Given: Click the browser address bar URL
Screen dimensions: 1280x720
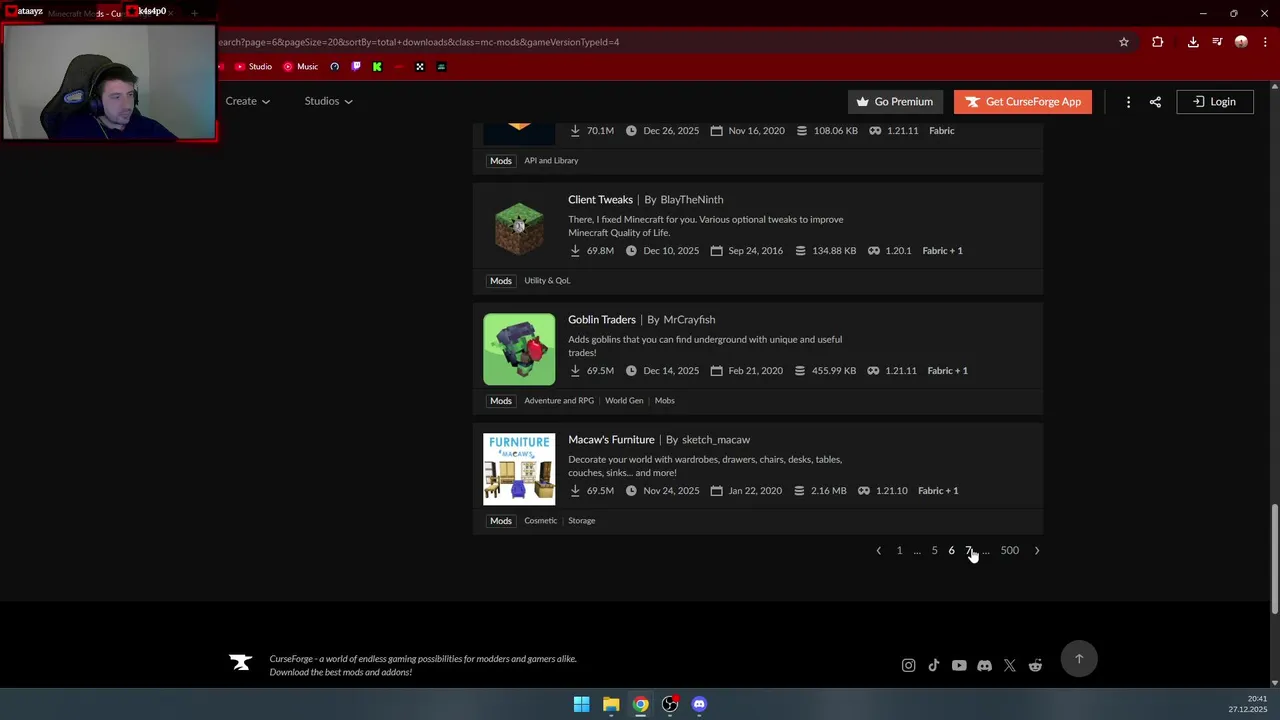Looking at the screenshot, I should [x=418, y=42].
